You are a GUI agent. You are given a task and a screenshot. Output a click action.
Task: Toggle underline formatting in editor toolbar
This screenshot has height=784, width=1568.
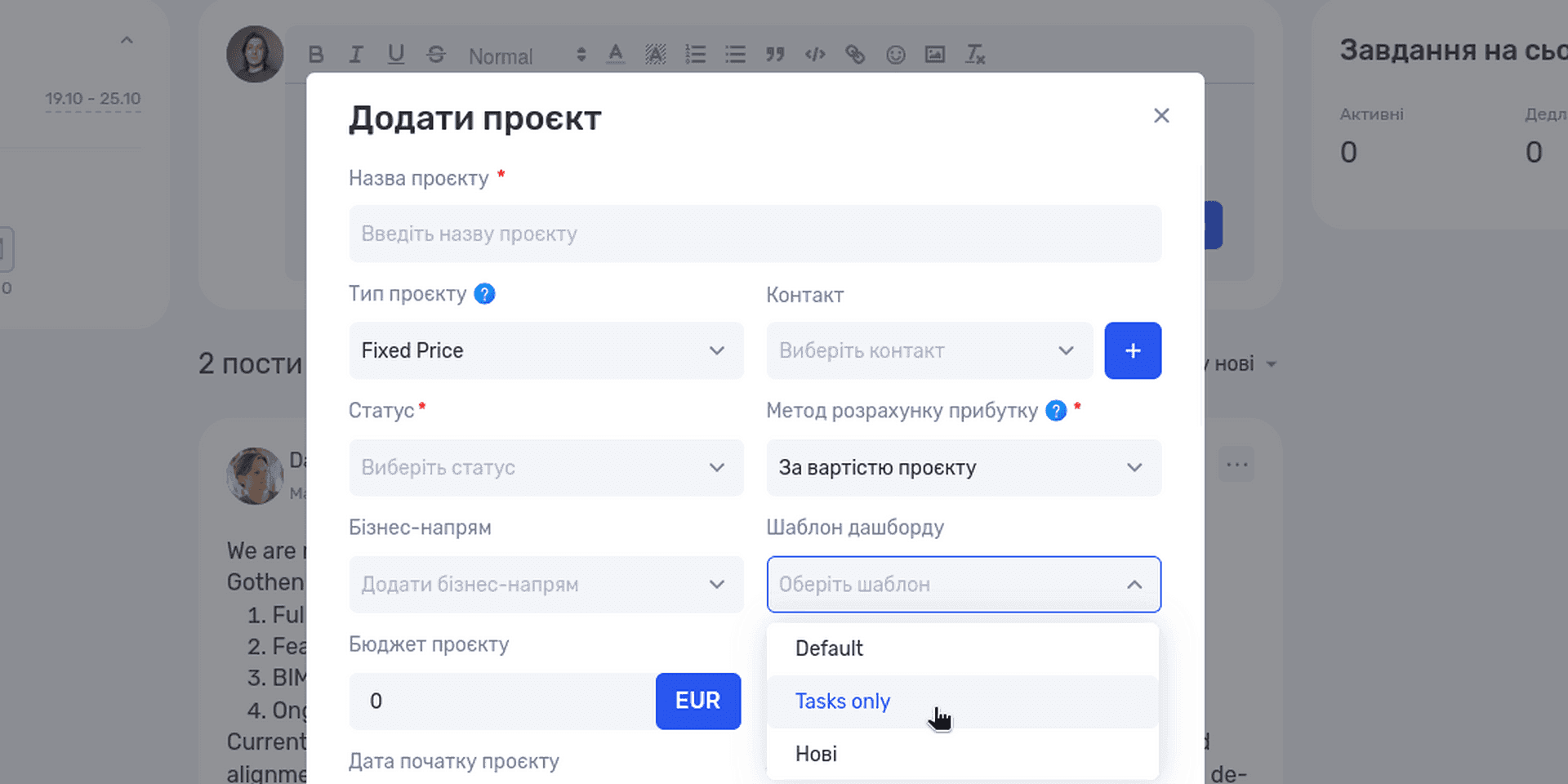click(x=396, y=55)
